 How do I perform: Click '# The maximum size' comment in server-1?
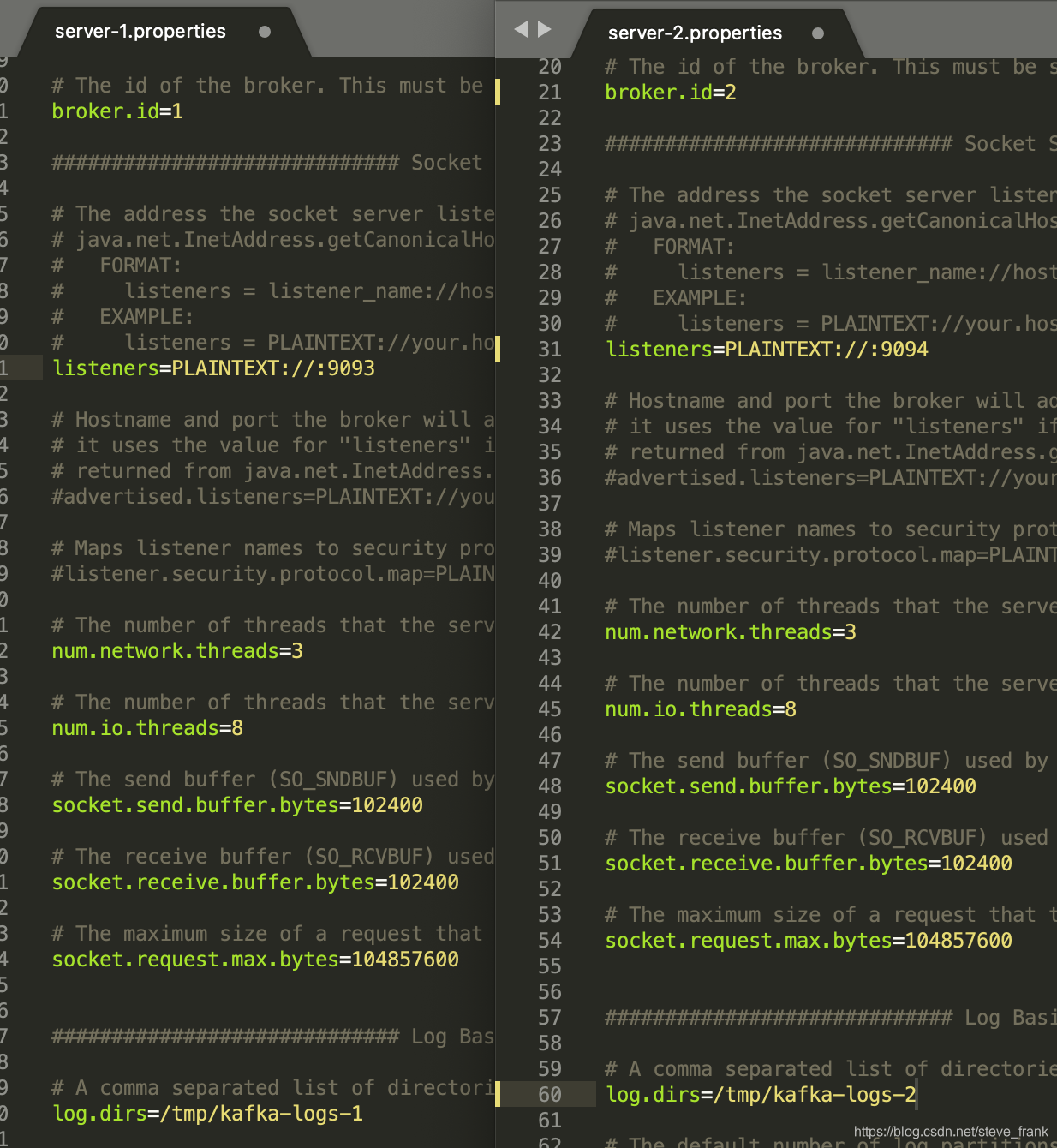click(x=267, y=934)
